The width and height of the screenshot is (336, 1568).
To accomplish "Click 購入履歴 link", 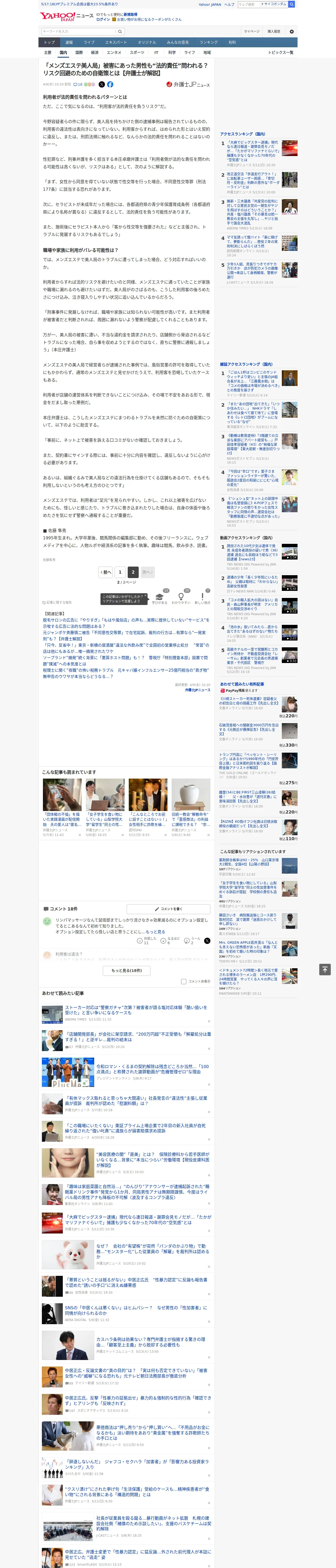I will pyautogui.click(x=274, y=32).
